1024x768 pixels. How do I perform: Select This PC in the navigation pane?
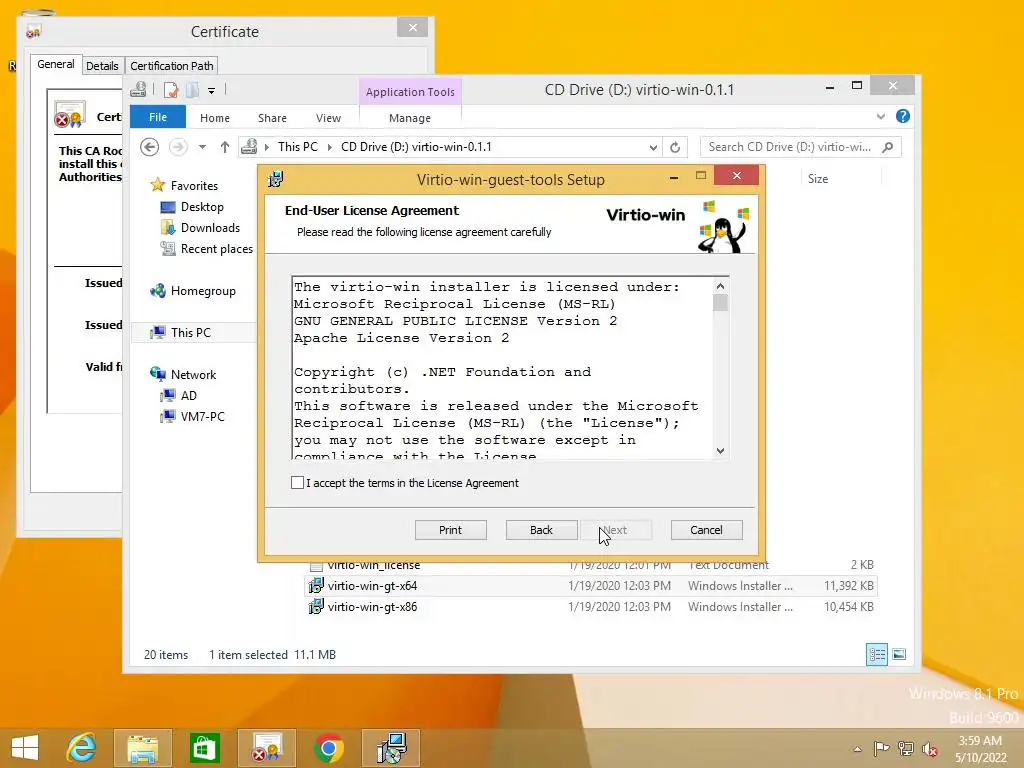point(191,332)
